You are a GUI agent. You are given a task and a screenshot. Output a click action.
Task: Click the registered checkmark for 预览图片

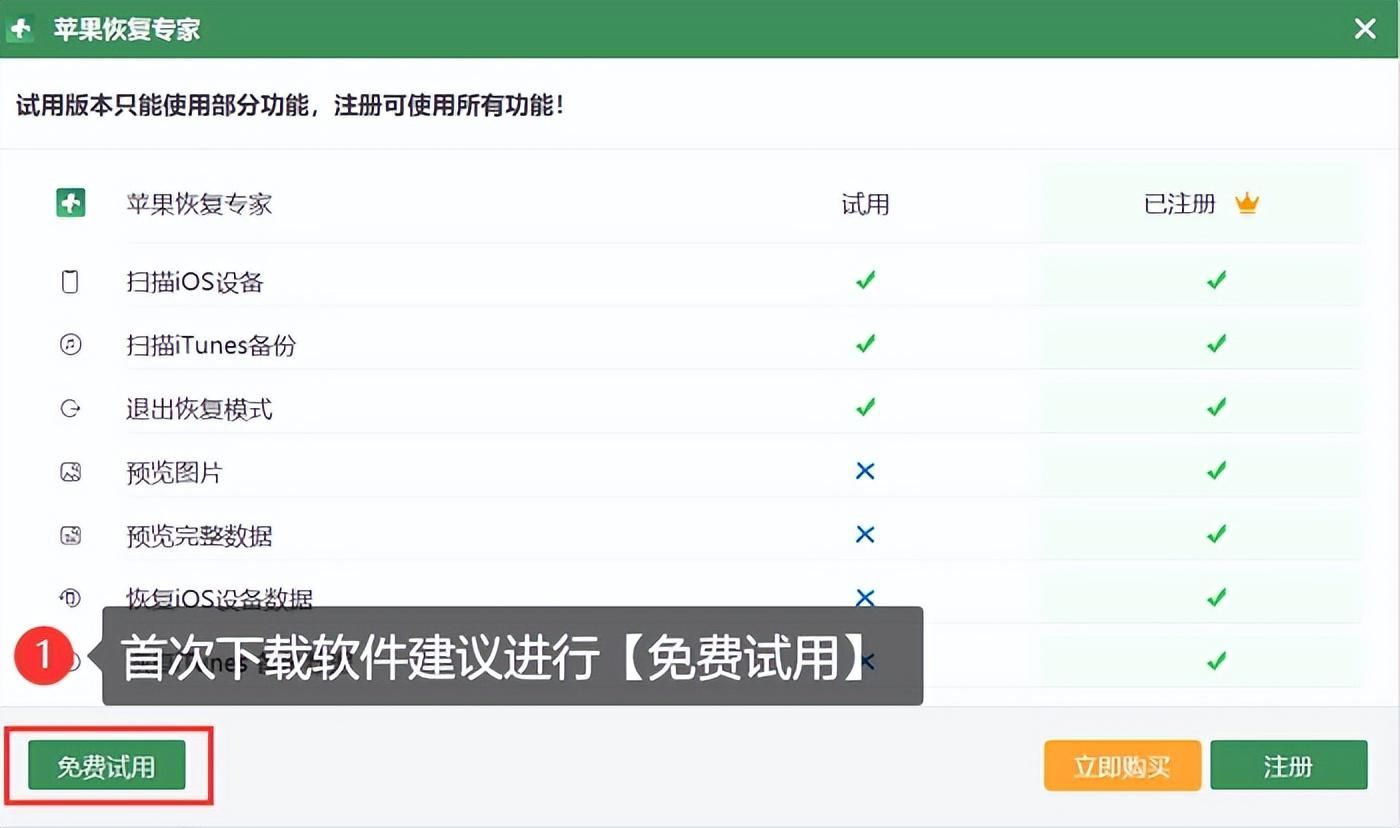coord(1217,471)
